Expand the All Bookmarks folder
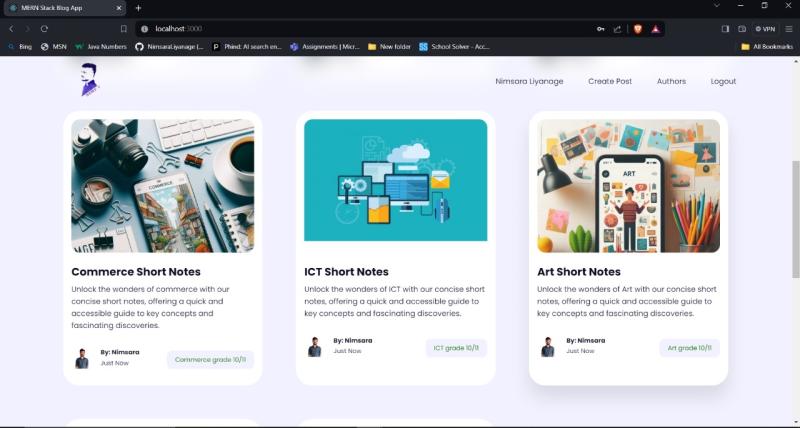Screen dimensions: 800x428 pos(766,46)
